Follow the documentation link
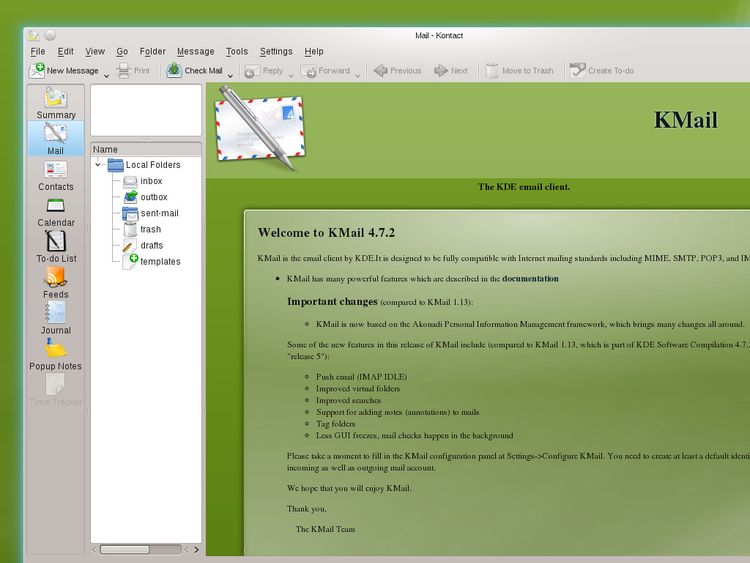 [x=530, y=279]
